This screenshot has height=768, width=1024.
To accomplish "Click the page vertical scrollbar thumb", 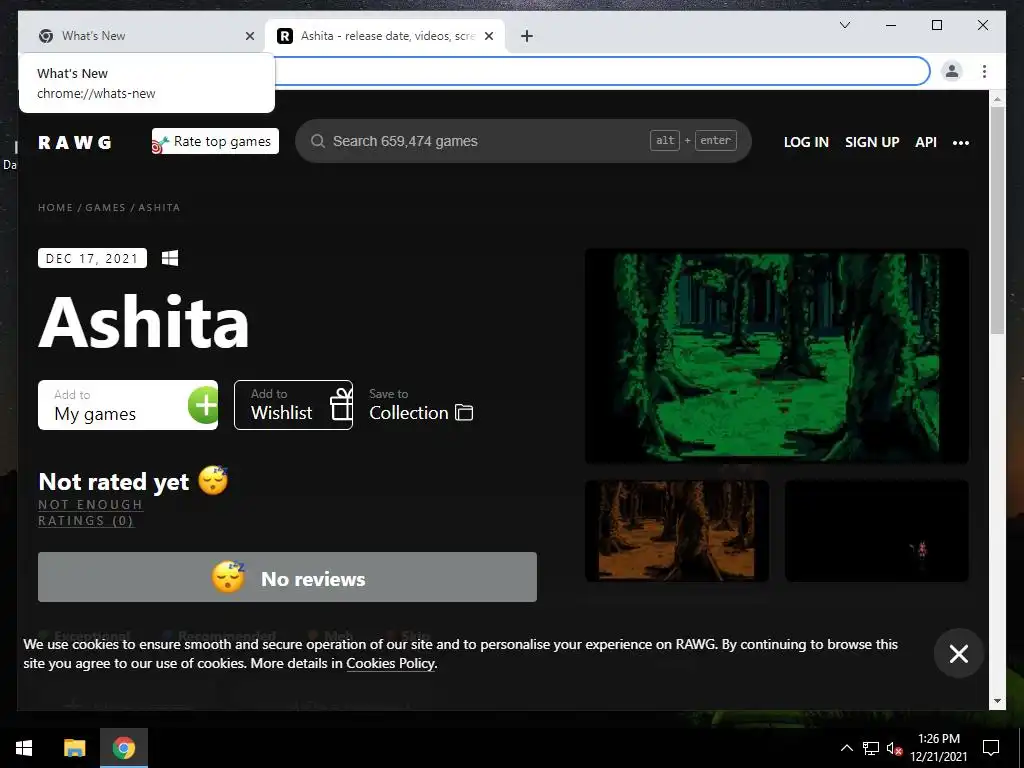I will click(997, 219).
